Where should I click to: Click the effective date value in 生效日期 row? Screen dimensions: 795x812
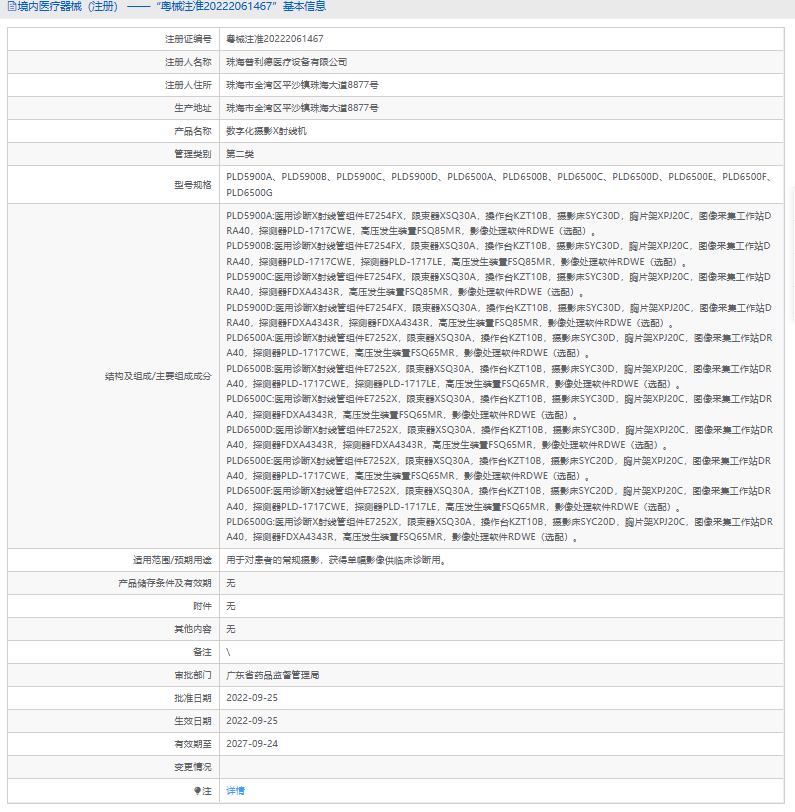pyautogui.click(x=252, y=720)
